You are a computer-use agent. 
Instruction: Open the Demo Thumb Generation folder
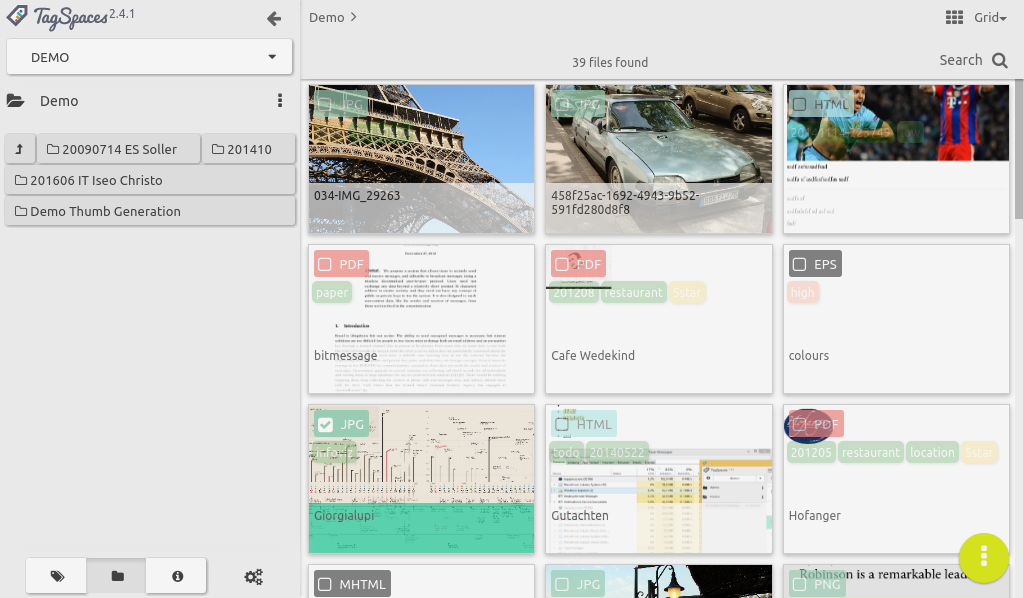(150, 212)
